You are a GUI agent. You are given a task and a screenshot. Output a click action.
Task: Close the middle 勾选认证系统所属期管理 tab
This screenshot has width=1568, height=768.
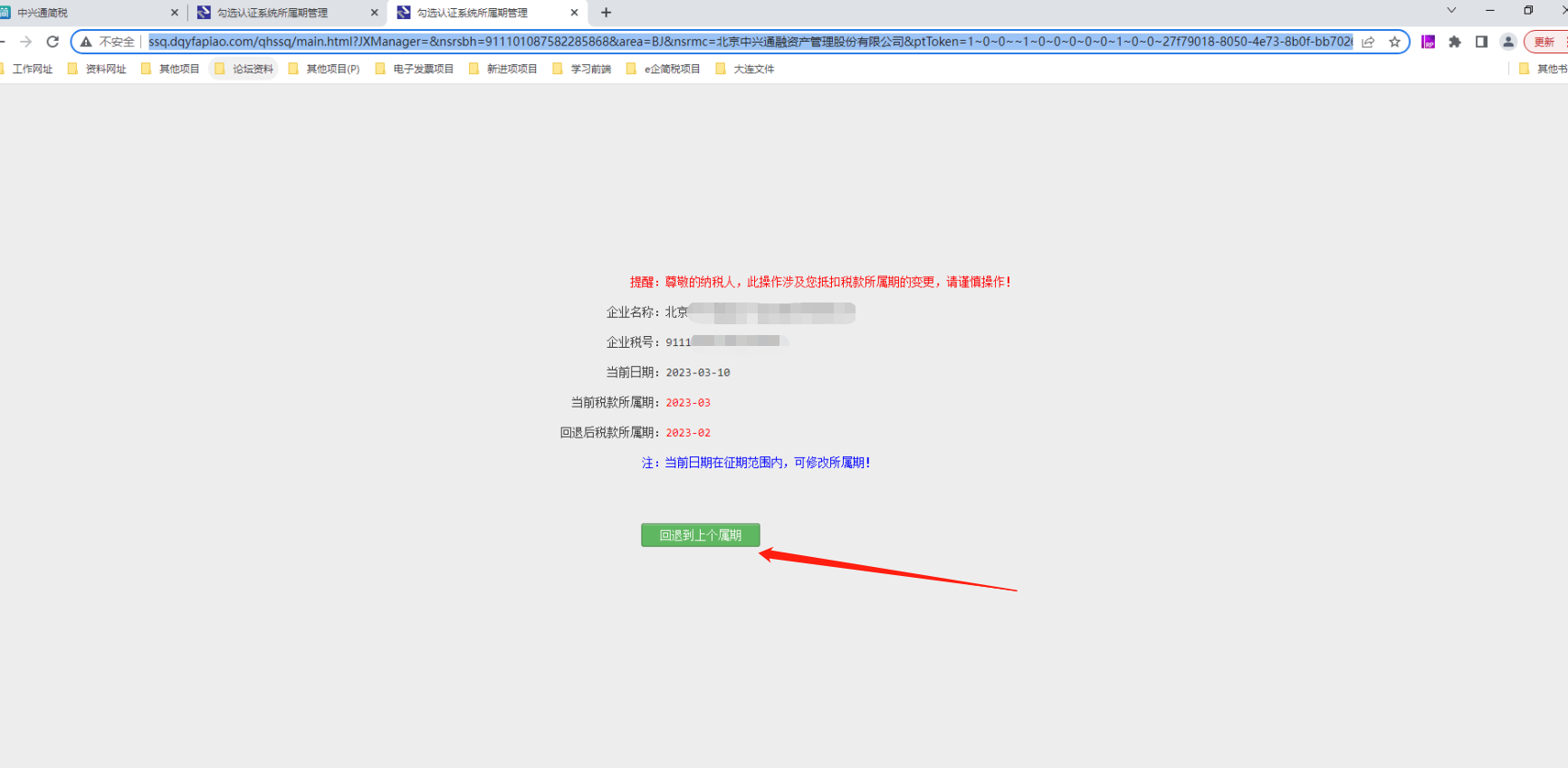click(x=374, y=13)
